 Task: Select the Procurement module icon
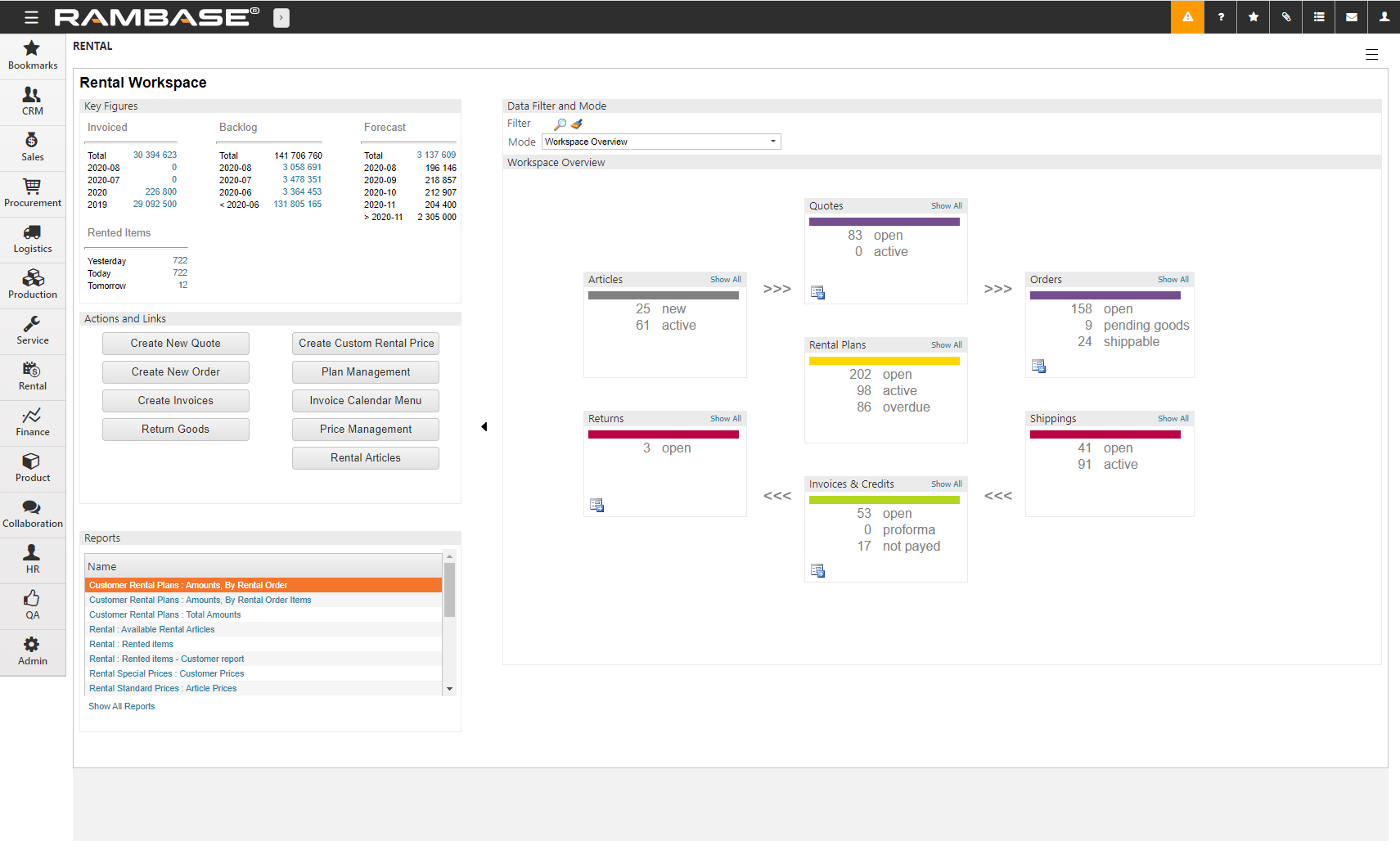pyautogui.click(x=33, y=192)
